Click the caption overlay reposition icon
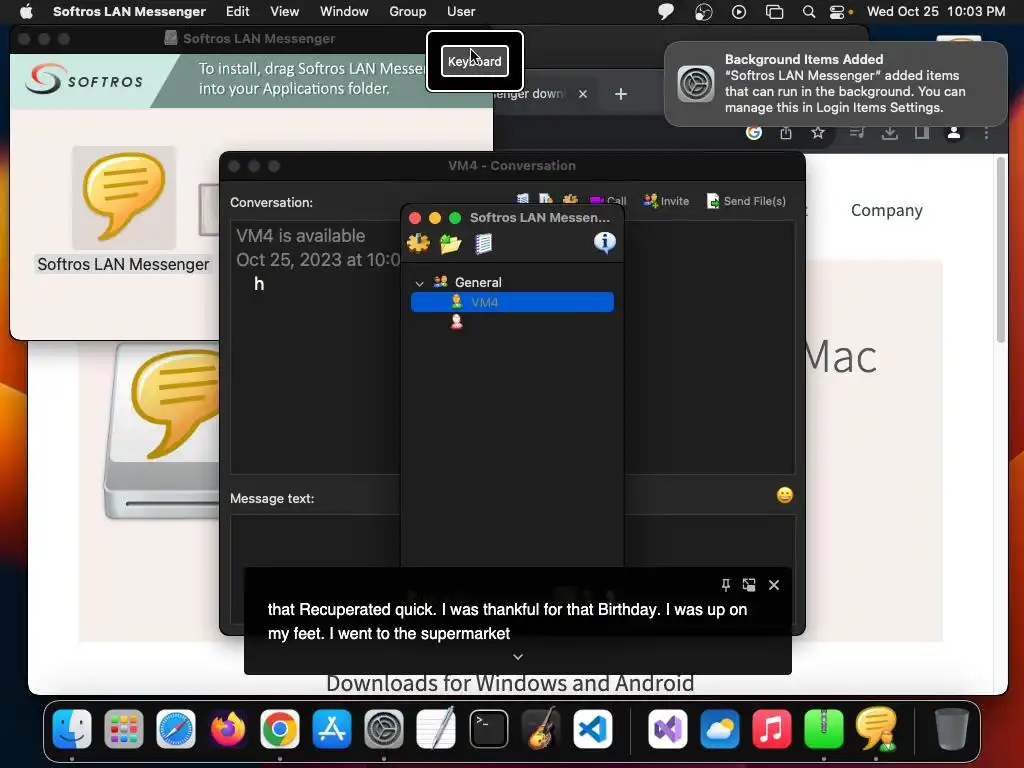 point(749,585)
